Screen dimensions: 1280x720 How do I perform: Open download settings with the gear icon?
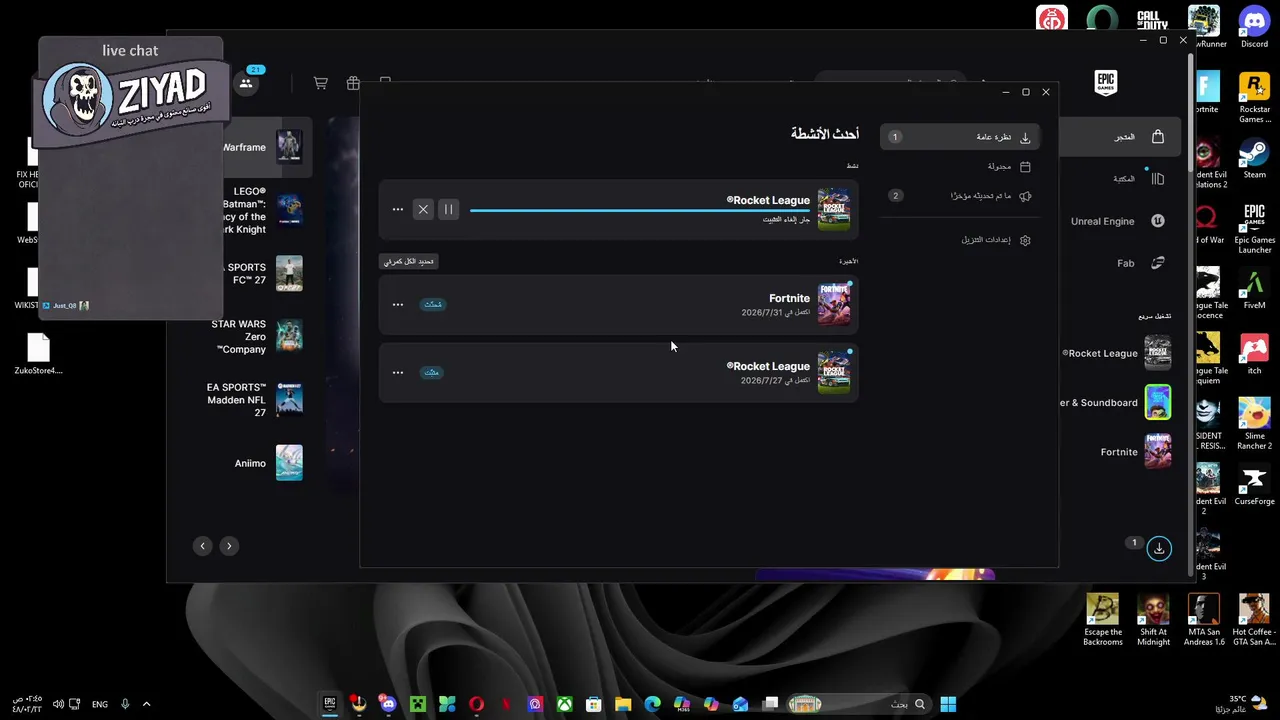[996, 240]
